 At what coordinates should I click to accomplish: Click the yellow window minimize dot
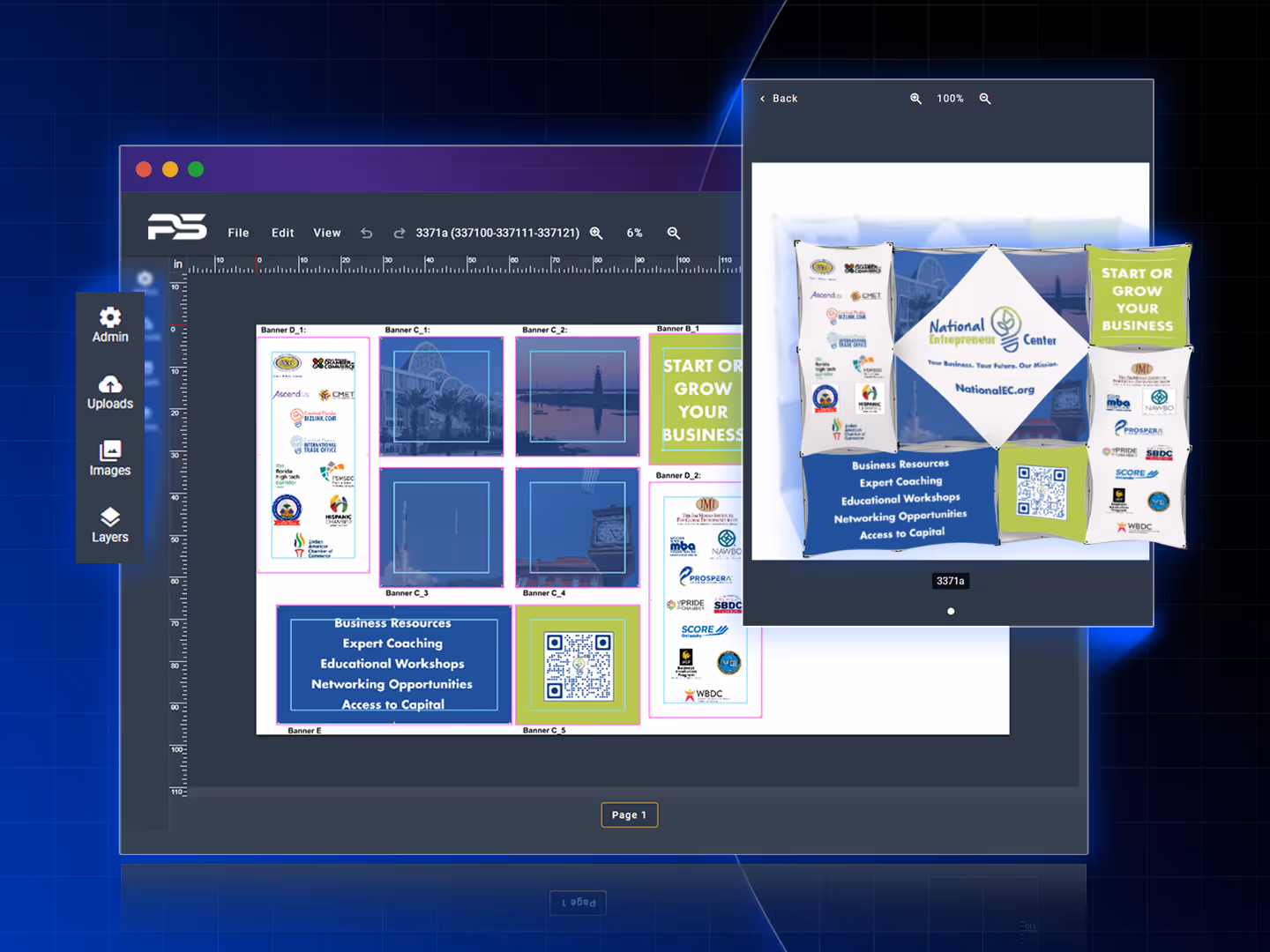pyautogui.click(x=170, y=169)
